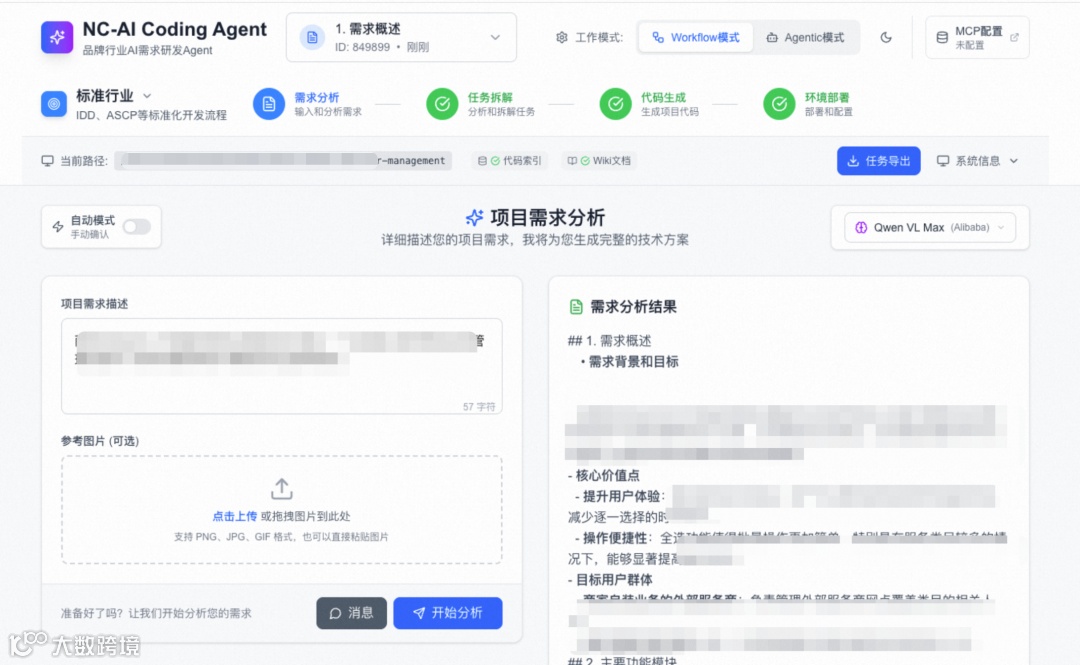Click the NC-AI Coding Agent logo icon

(56, 37)
